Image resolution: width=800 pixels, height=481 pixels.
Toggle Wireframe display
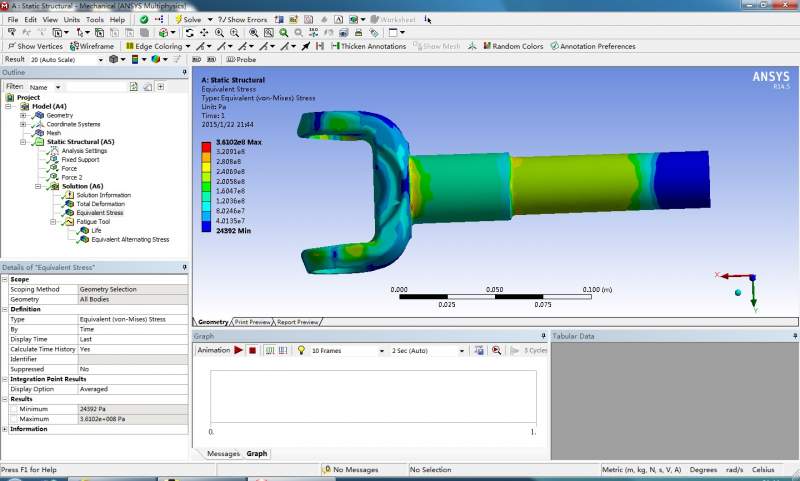pos(92,46)
